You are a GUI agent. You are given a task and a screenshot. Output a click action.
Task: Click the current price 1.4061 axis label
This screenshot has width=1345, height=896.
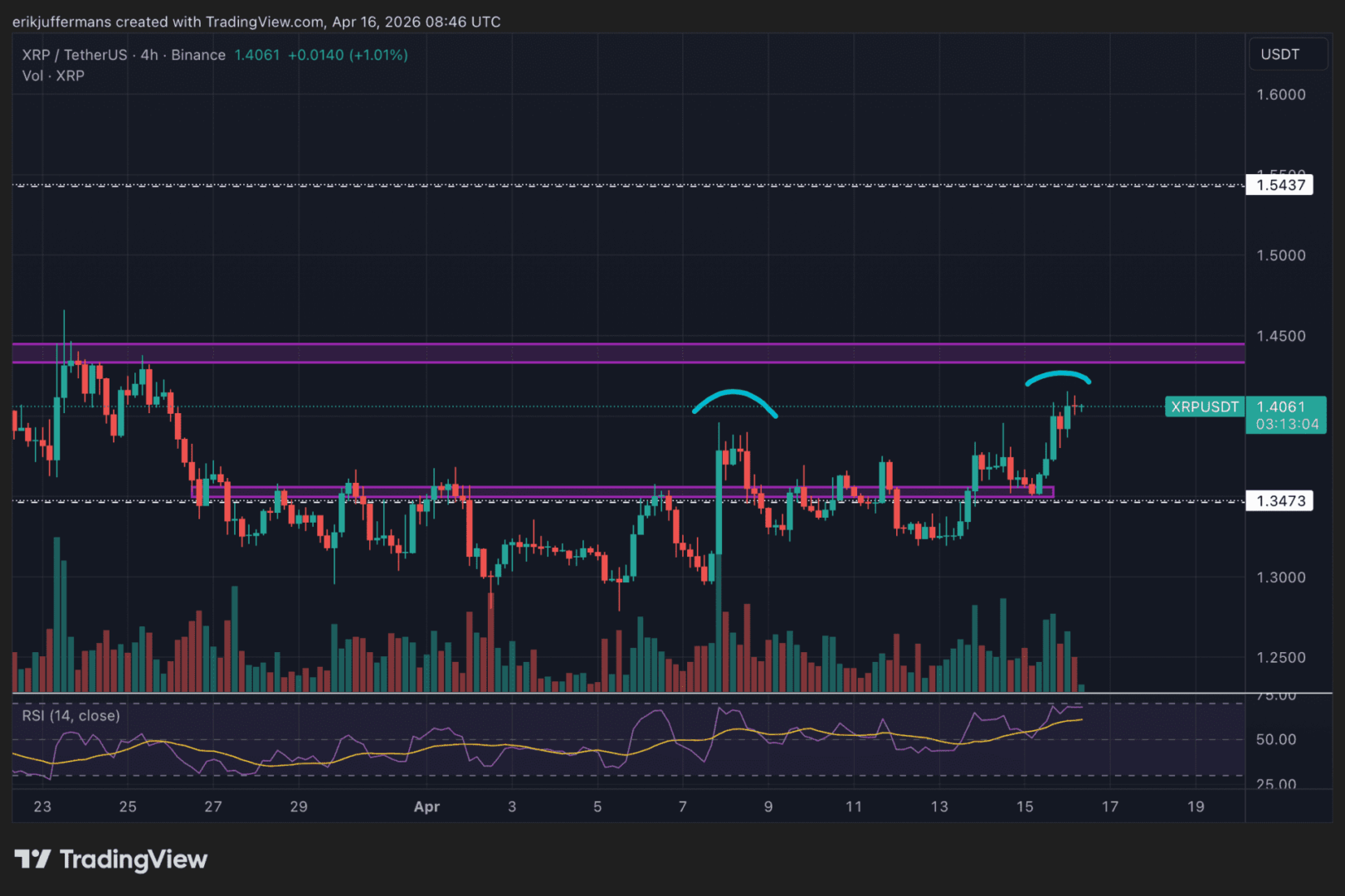[1280, 407]
